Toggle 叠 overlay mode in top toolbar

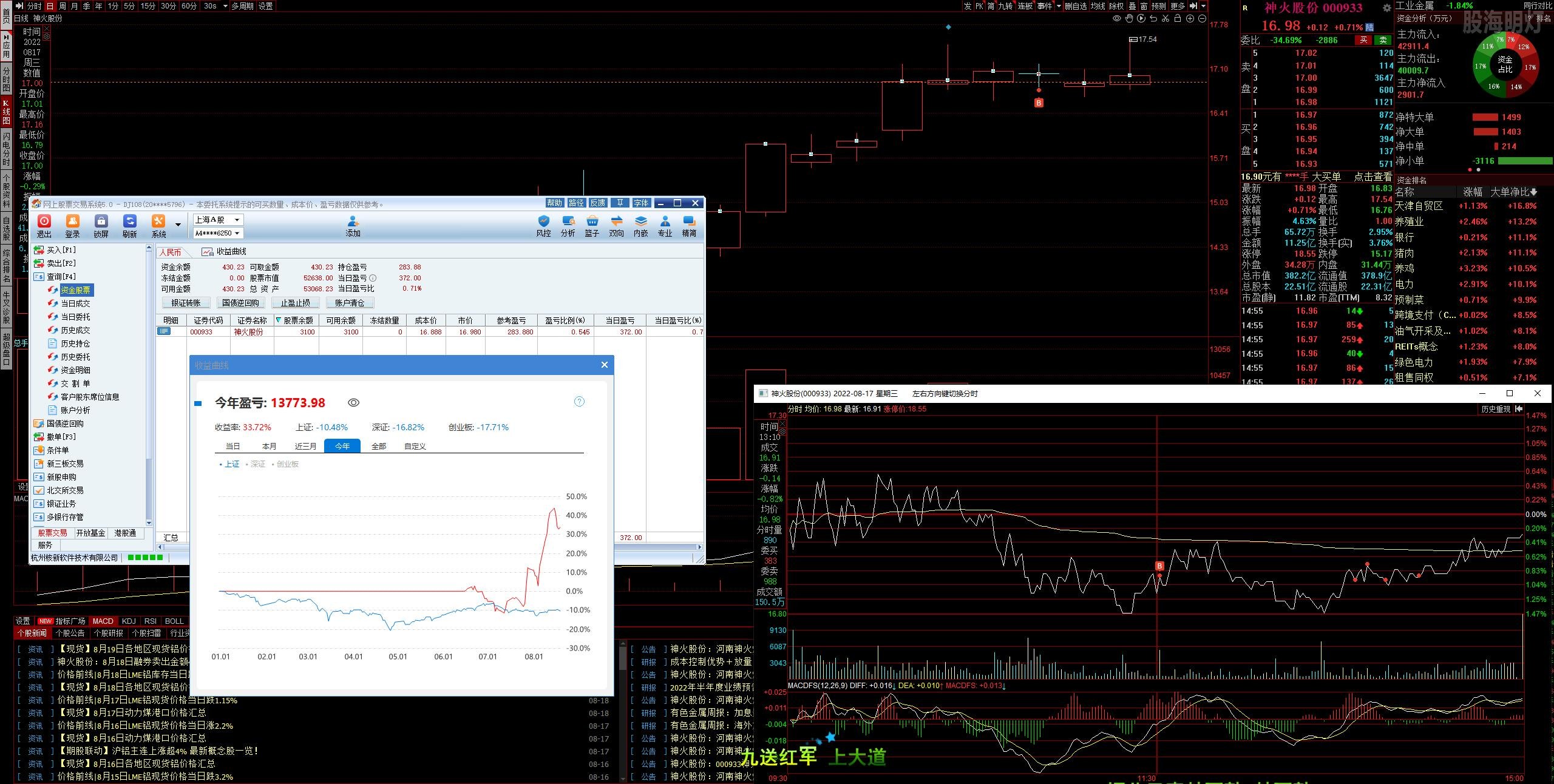click(x=1132, y=6)
